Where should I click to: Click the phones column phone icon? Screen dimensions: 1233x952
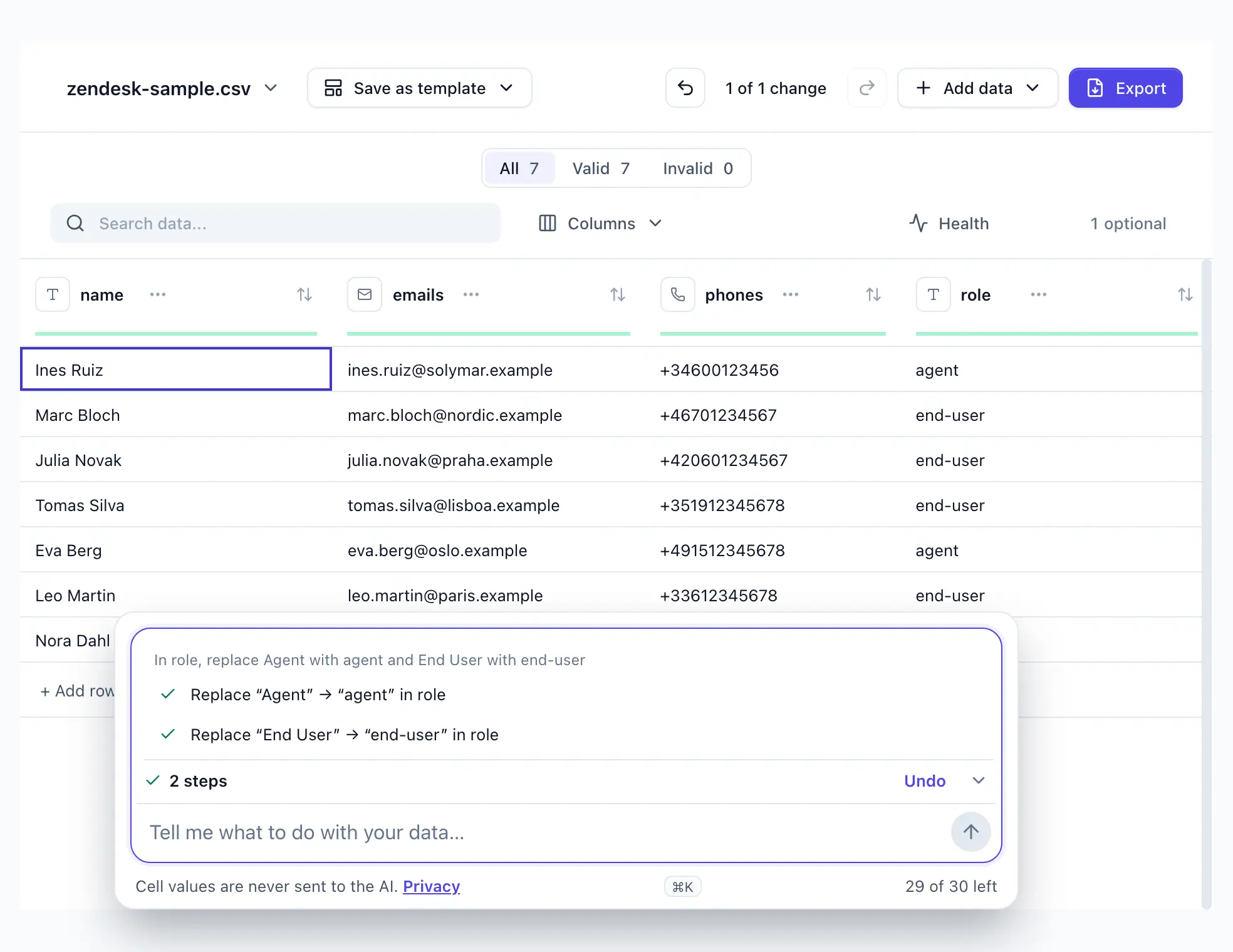[x=678, y=294]
